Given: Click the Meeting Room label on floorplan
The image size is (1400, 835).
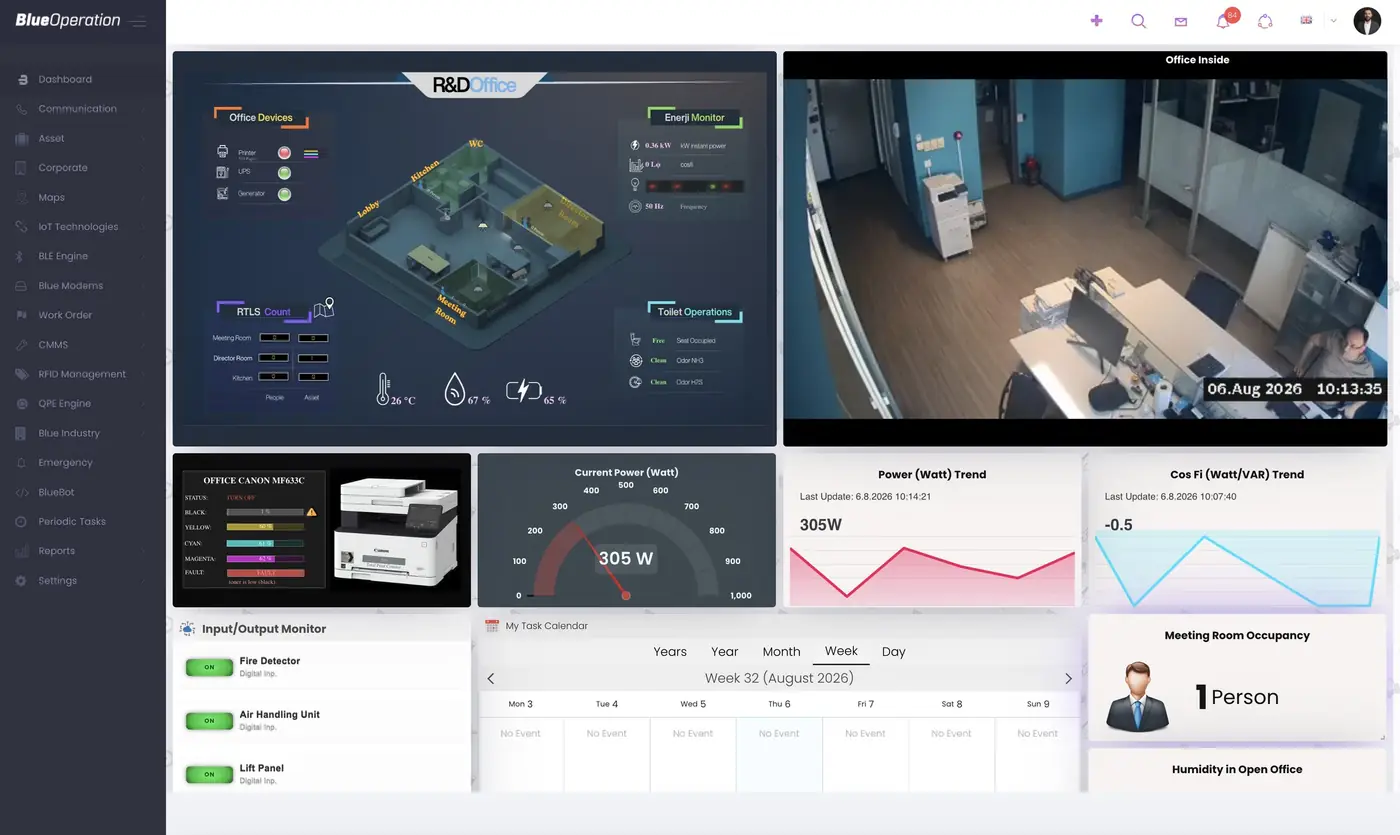Looking at the screenshot, I should pyautogui.click(x=452, y=309).
